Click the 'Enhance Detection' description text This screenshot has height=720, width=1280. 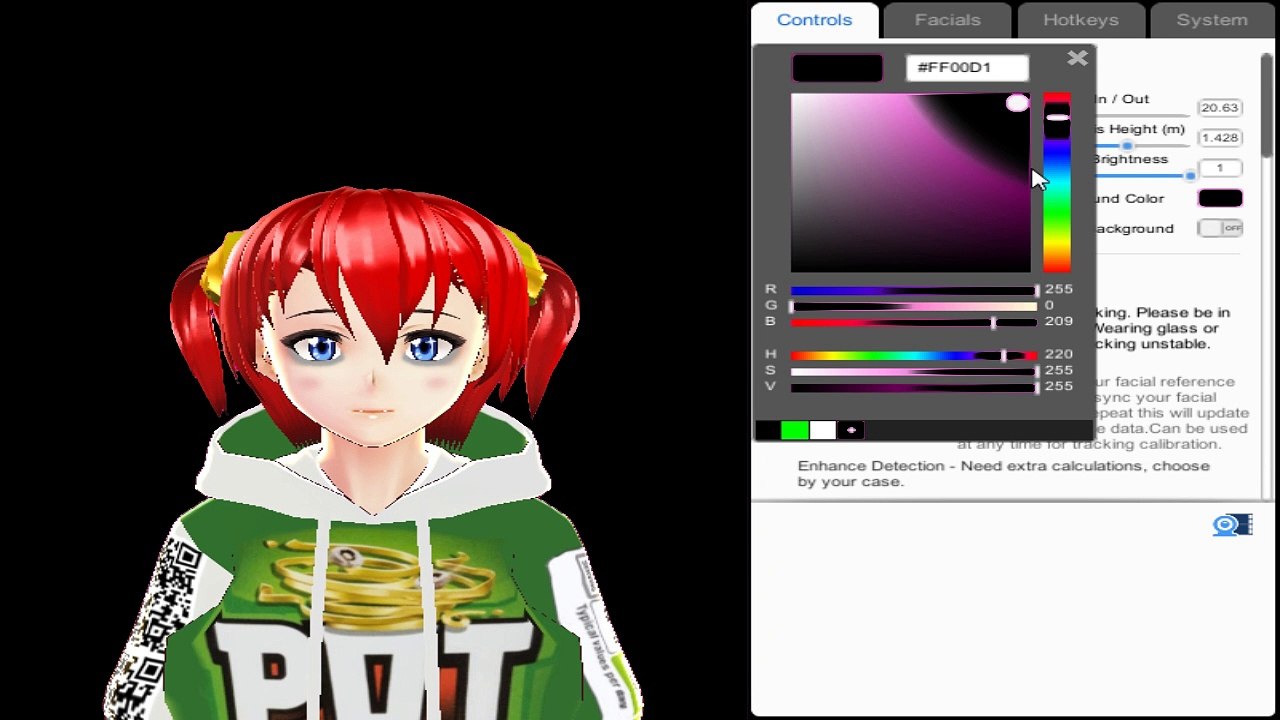[x=1004, y=474]
